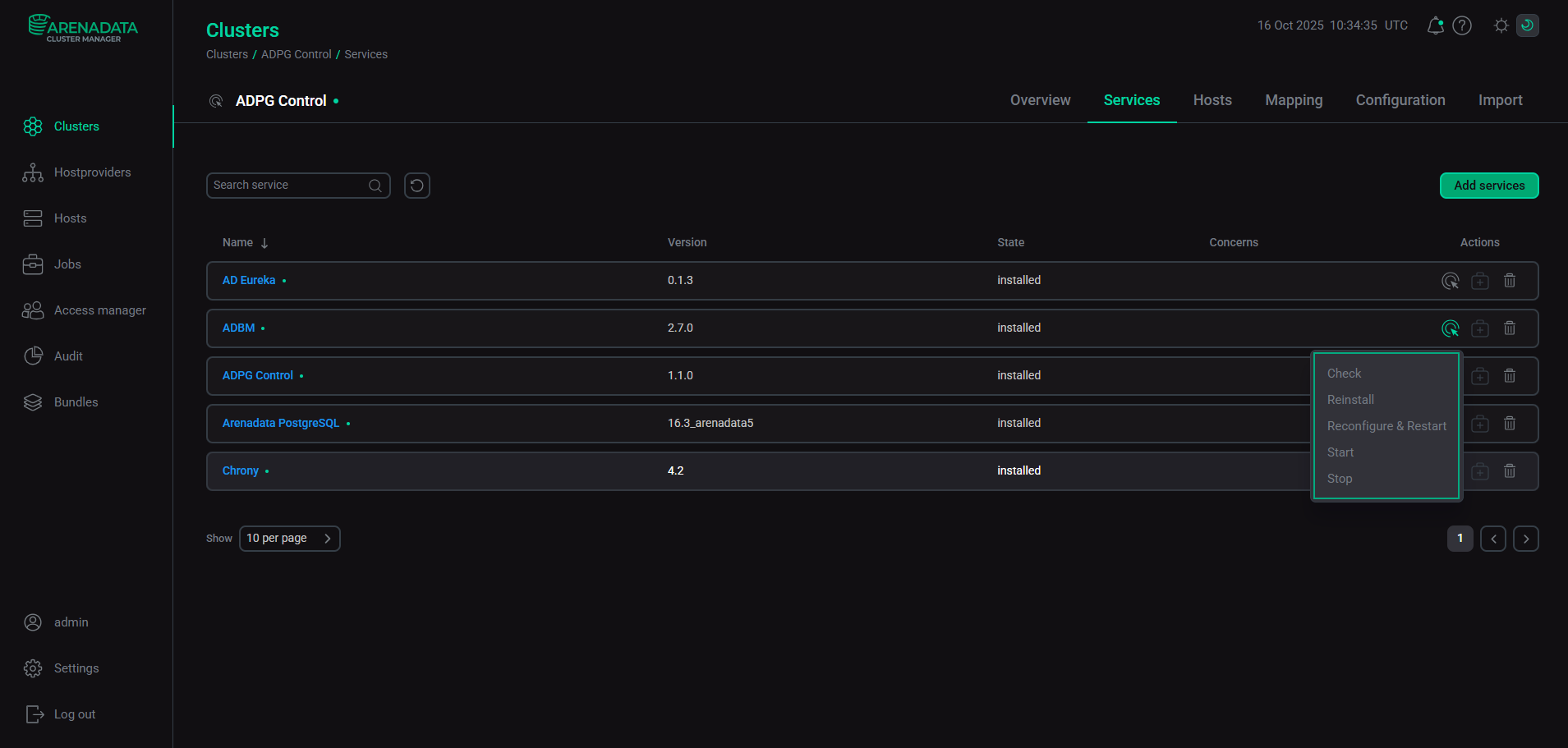Open the notifications bell
Screen dimensions: 1568x748
[x=1434, y=25]
